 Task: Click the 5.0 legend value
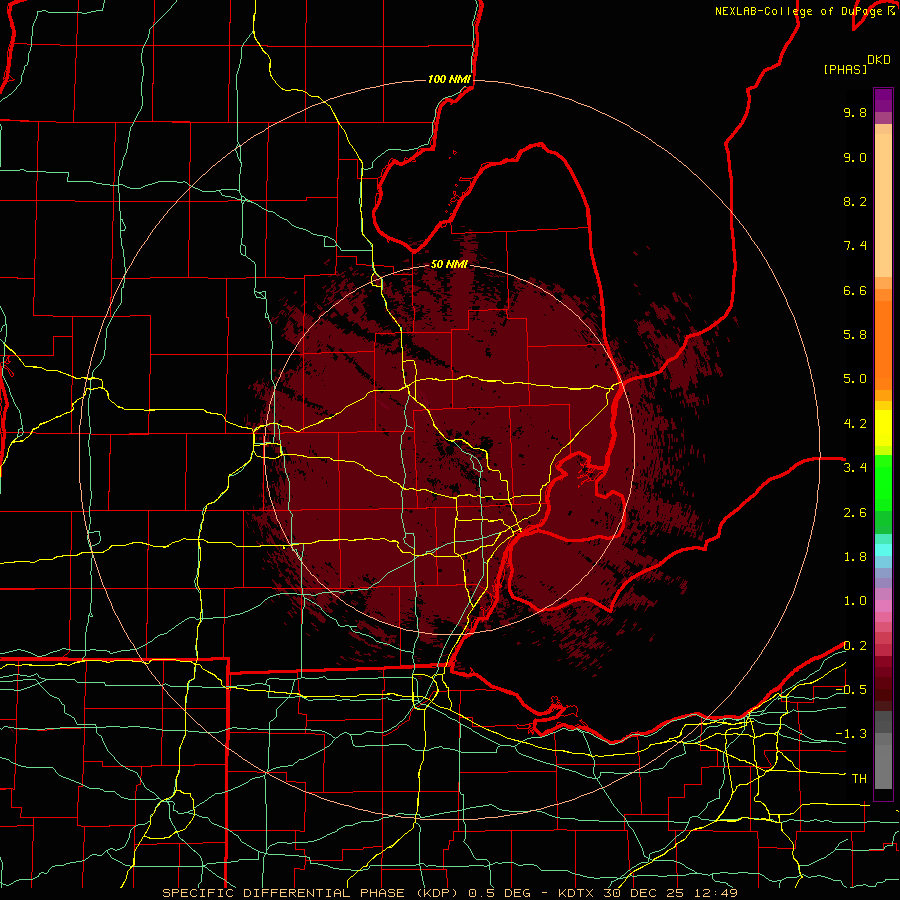tap(855, 379)
